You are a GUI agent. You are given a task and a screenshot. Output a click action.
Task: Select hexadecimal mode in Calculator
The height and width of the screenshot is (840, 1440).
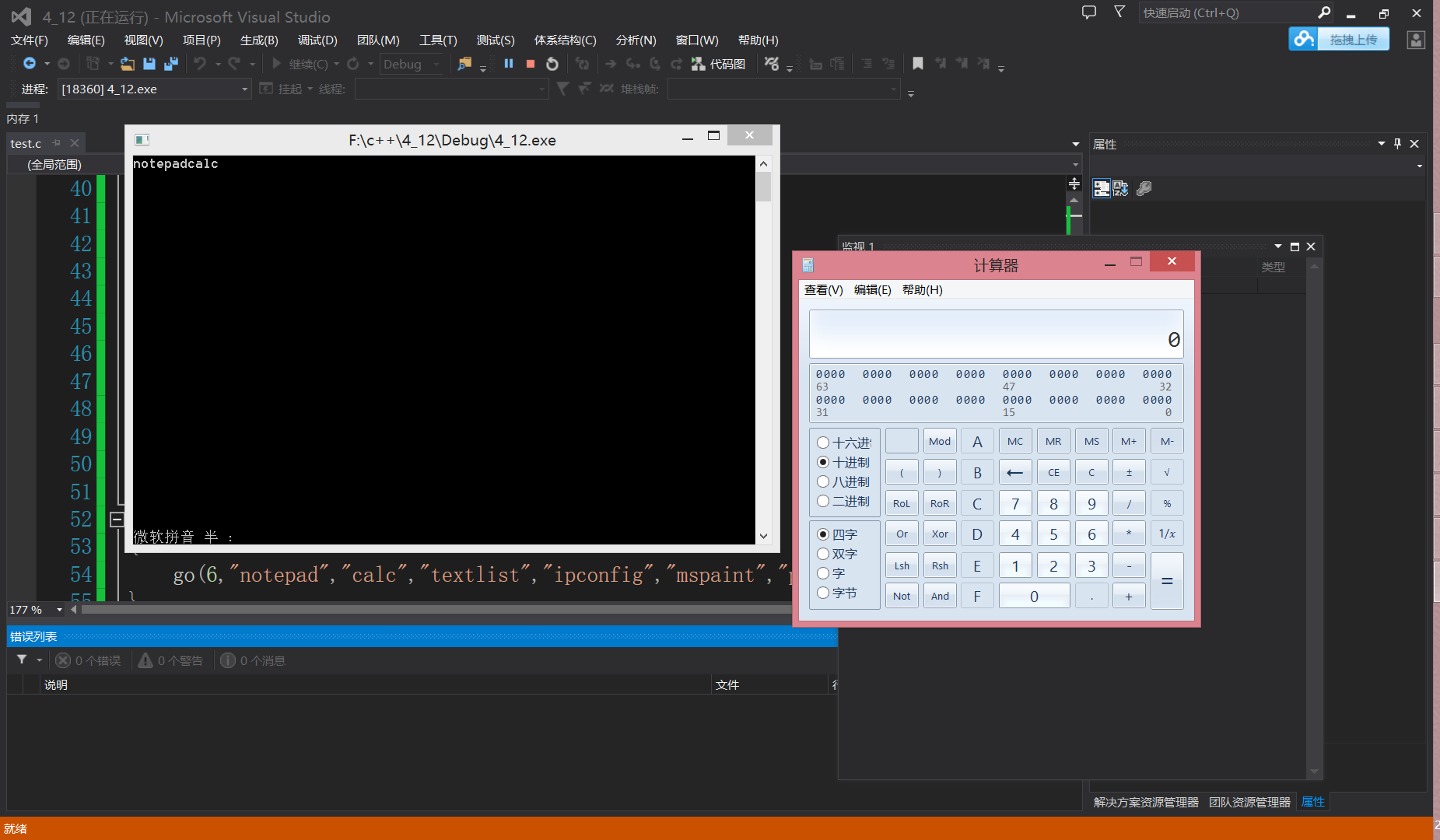(x=823, y=443)
